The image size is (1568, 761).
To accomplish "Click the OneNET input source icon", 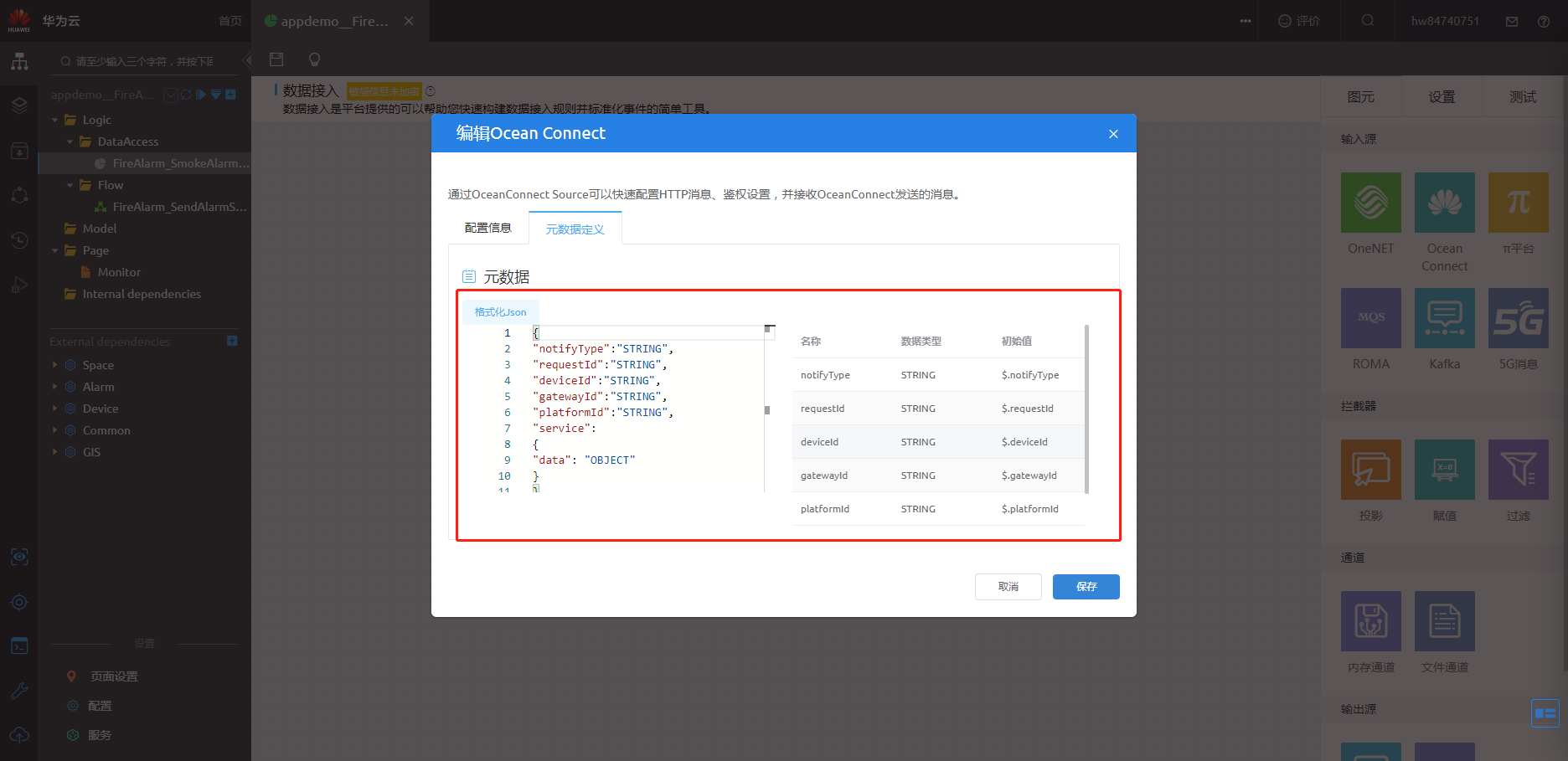I will tap(1371, 203).
